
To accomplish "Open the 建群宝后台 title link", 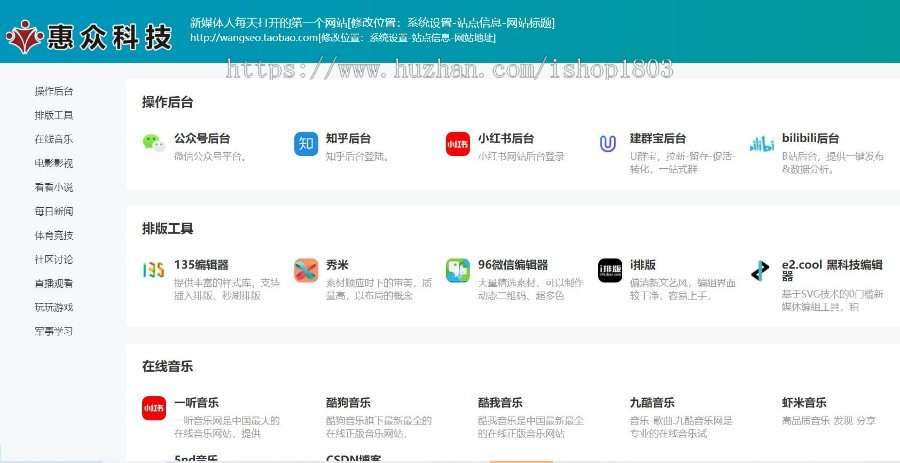I will tap(658, 138).
